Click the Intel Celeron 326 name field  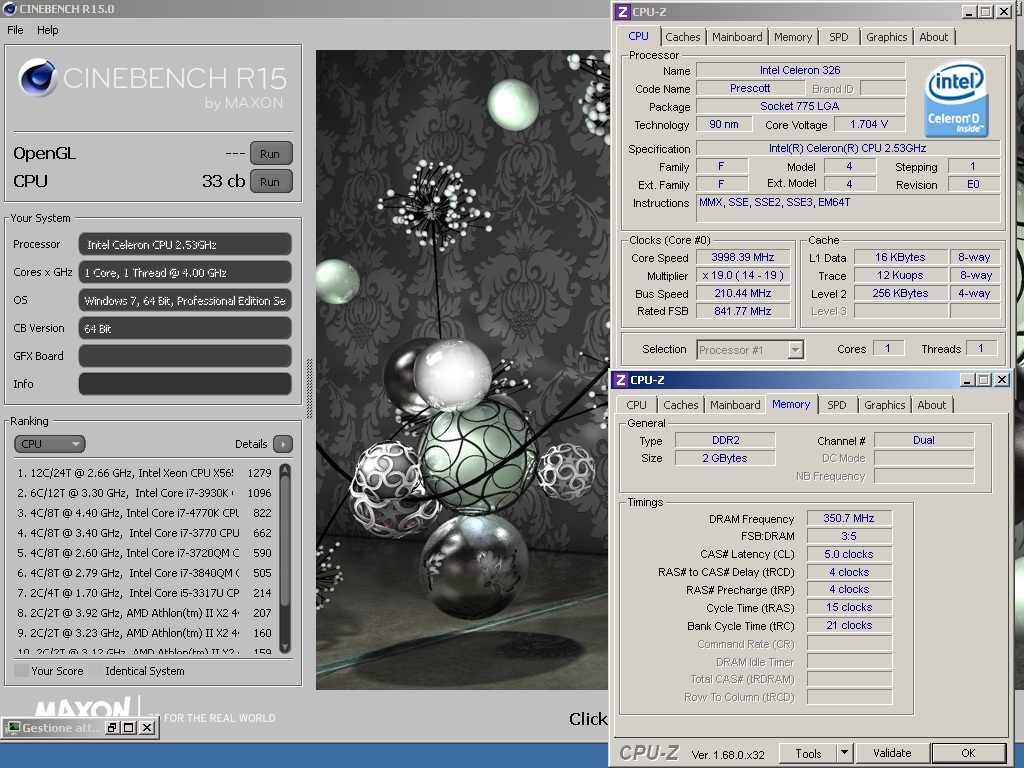pyautogui.click(x=800, y=70)
